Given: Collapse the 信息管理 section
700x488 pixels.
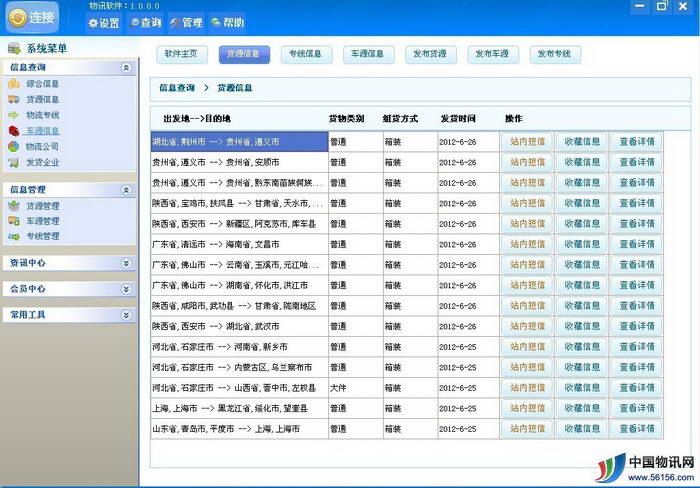Looking at the screenshot, I should [x=126, y=190].
